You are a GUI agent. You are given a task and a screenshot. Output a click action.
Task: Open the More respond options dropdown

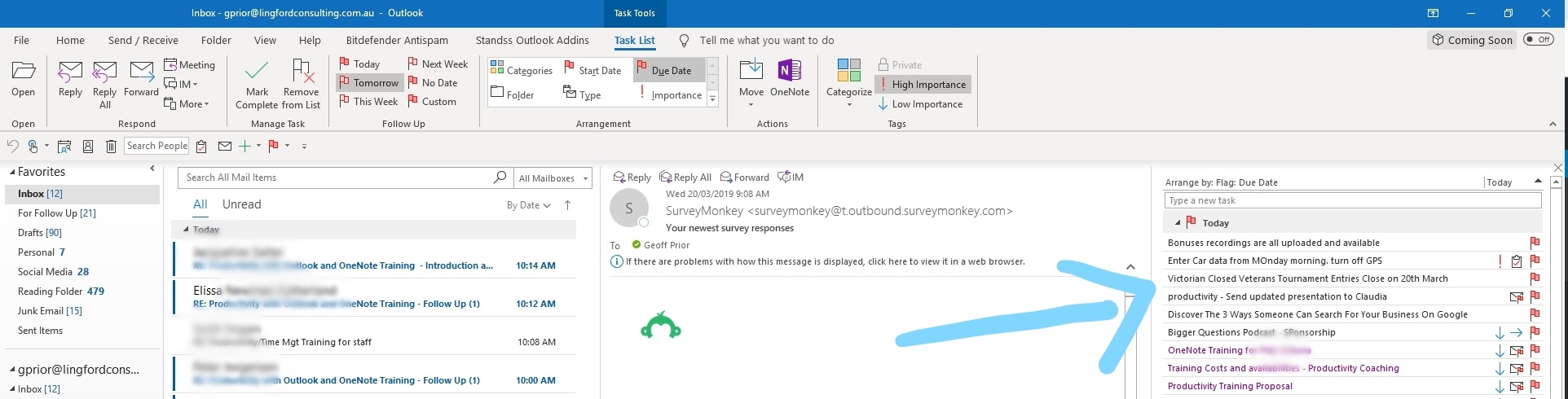[x=187, y=103]
